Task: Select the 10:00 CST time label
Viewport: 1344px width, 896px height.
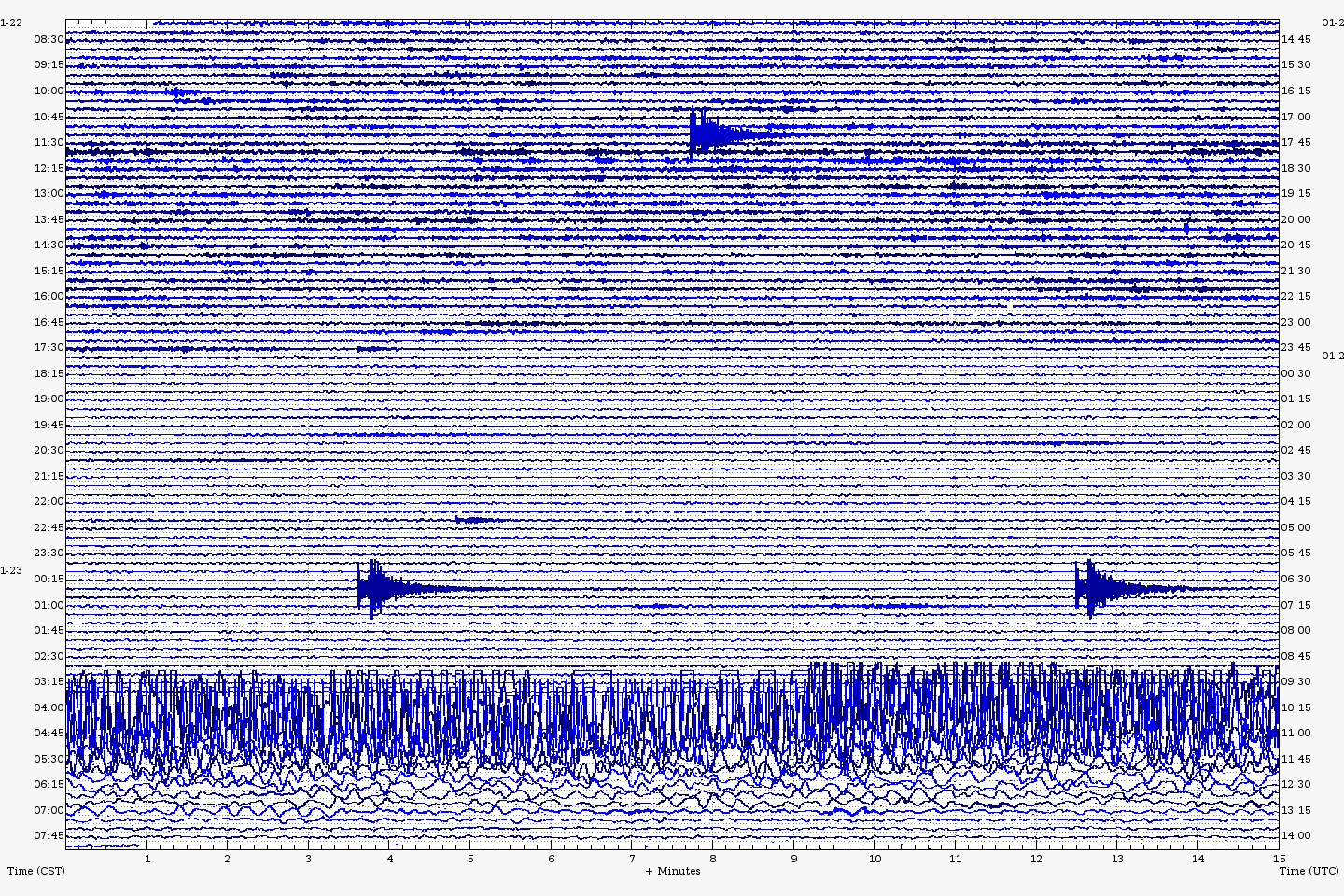Action: pos(49,91)
